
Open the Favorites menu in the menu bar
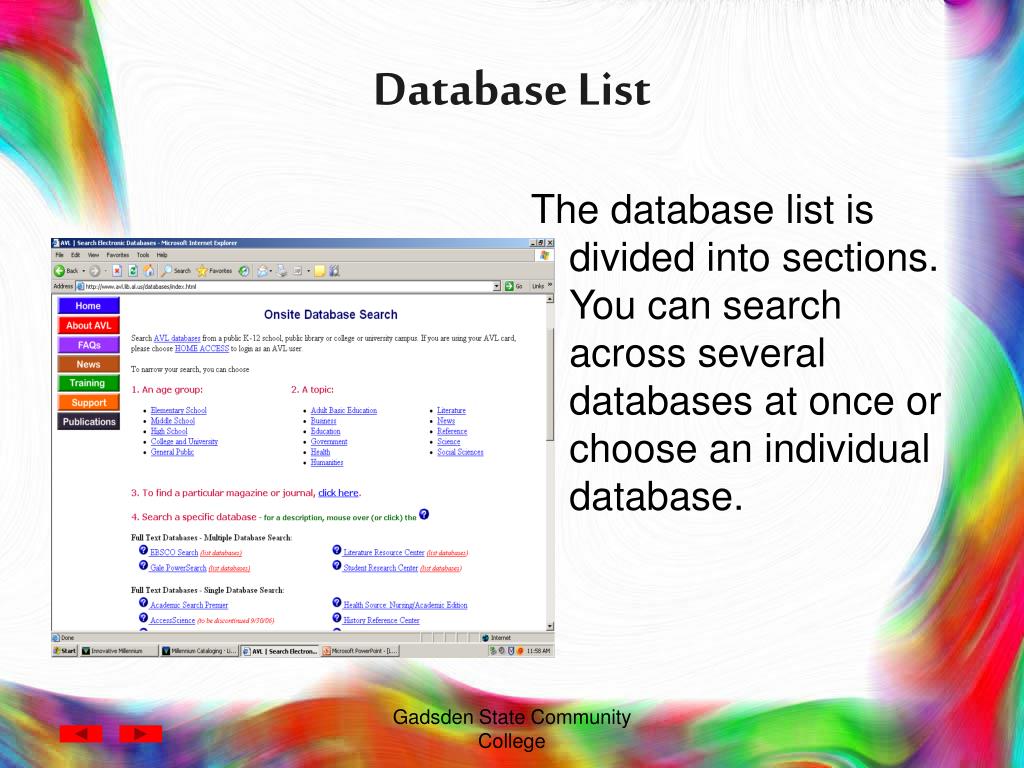118,255
